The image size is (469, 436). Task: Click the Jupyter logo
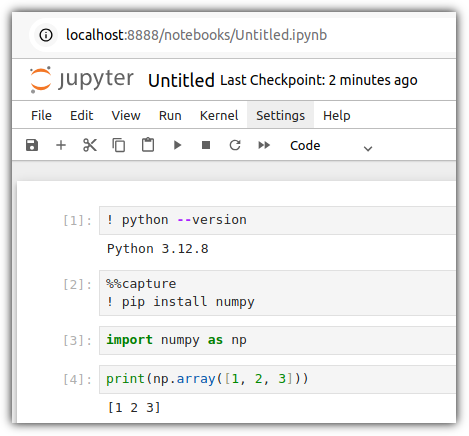tap(82, 80)
